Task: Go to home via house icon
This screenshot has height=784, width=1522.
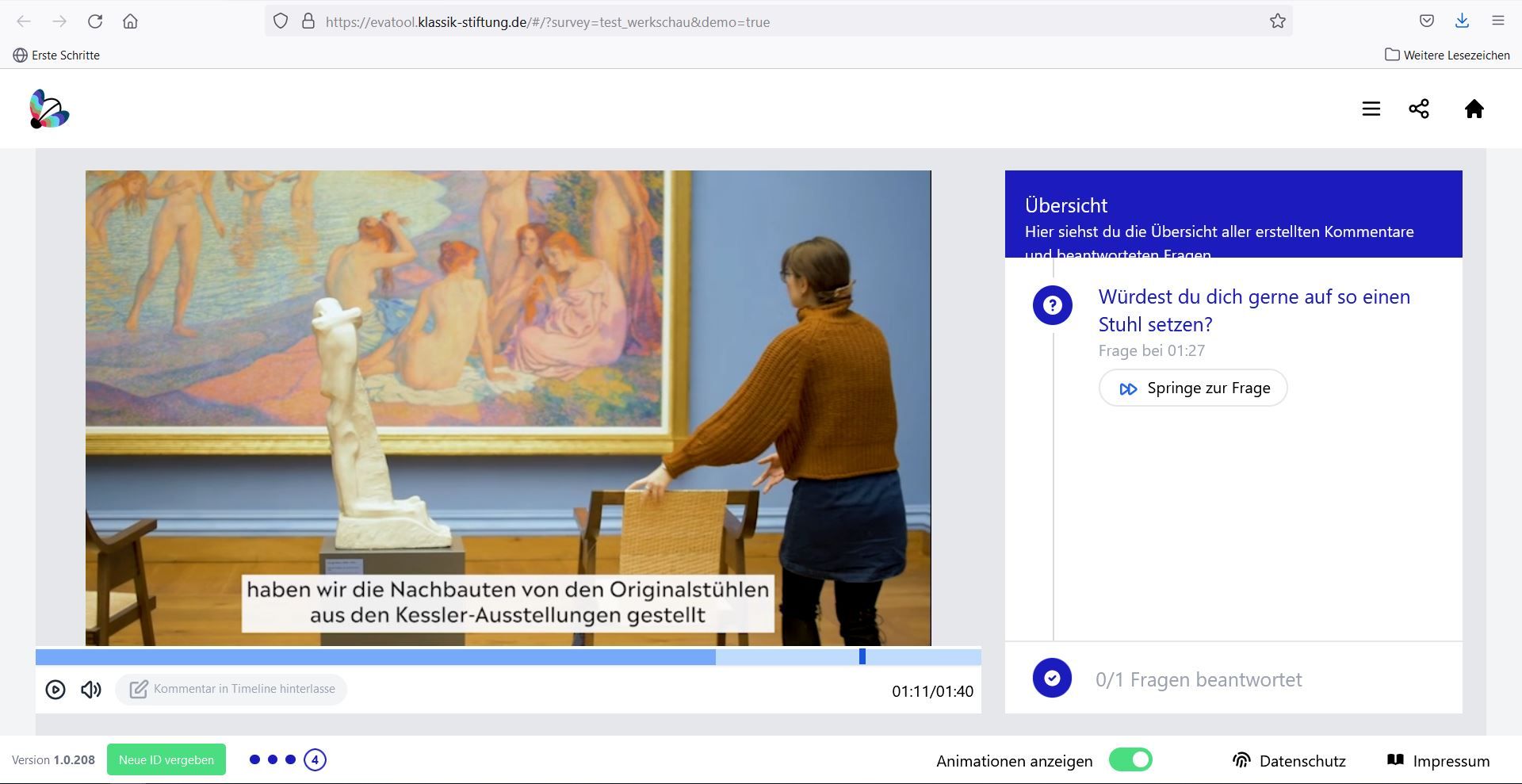Action: (1474, 109)
